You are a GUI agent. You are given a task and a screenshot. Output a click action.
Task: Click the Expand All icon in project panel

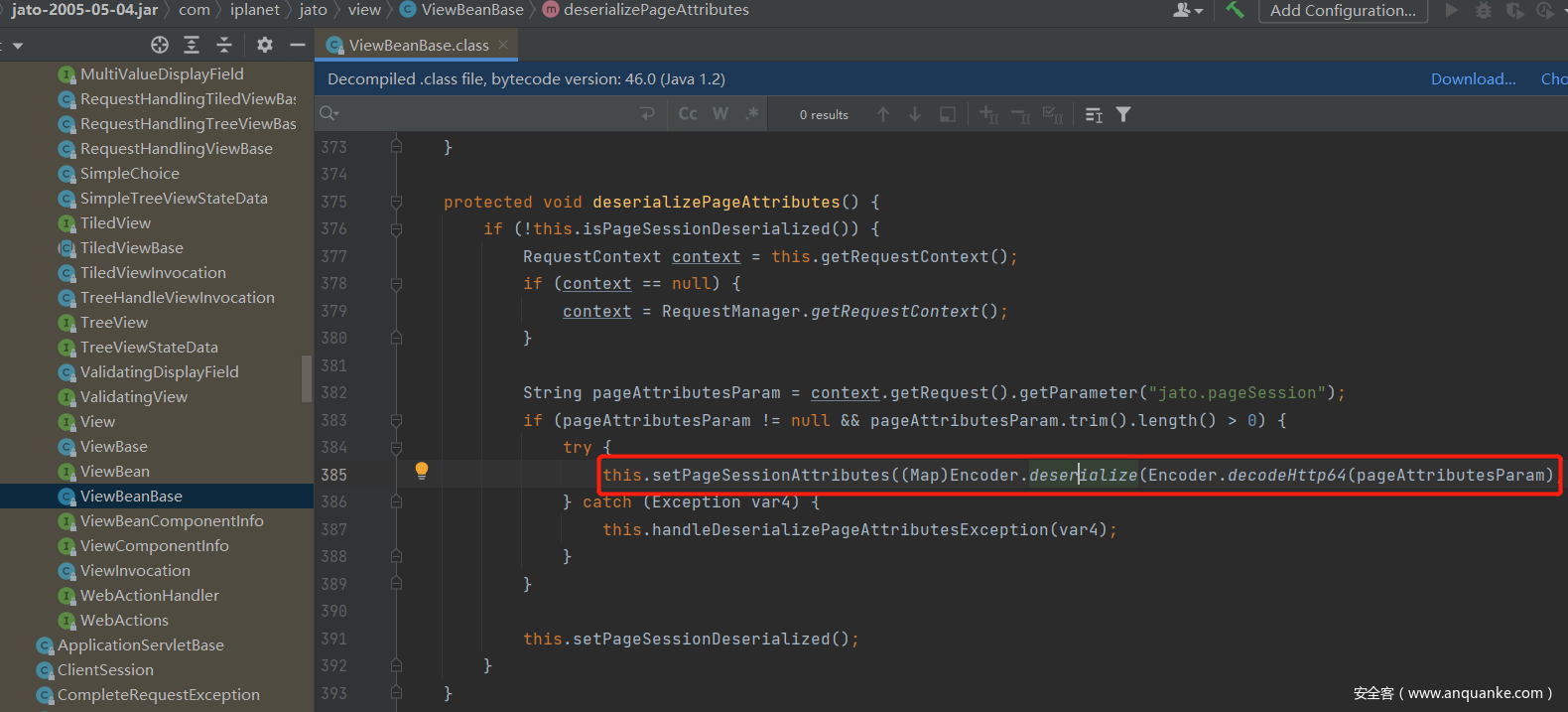pyautogui.click(x=192, y=45)
